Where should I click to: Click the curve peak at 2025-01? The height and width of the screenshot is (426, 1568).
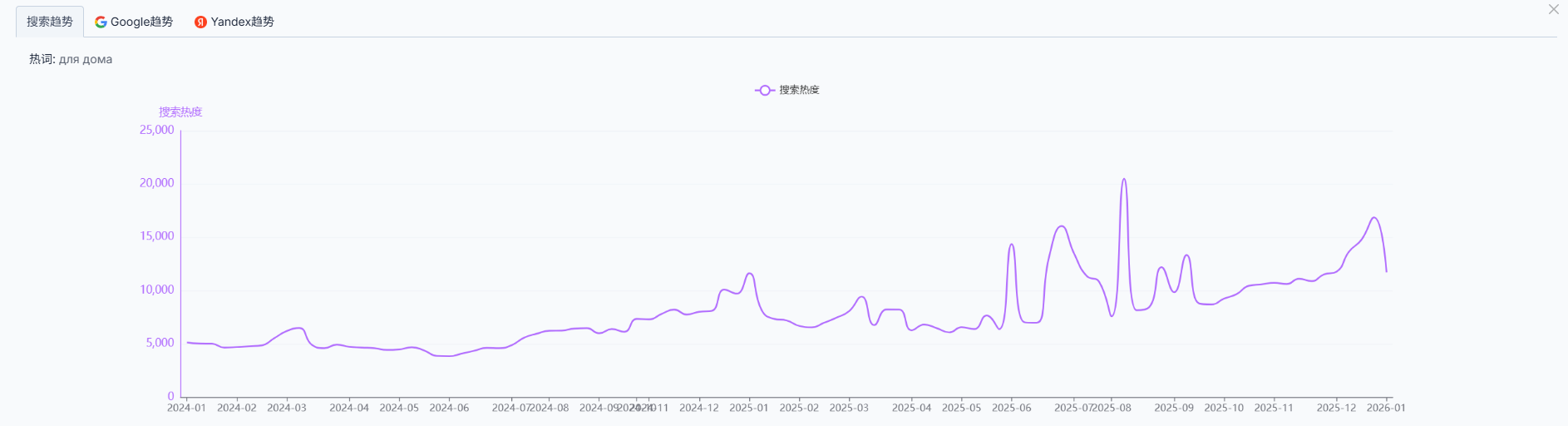click(x=750, y=274)
